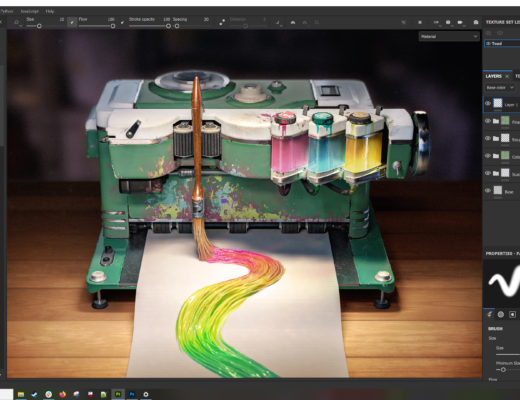The image size is (520, 400).
Task: Click the brush stroke preview in Properties
Action: 502,283
